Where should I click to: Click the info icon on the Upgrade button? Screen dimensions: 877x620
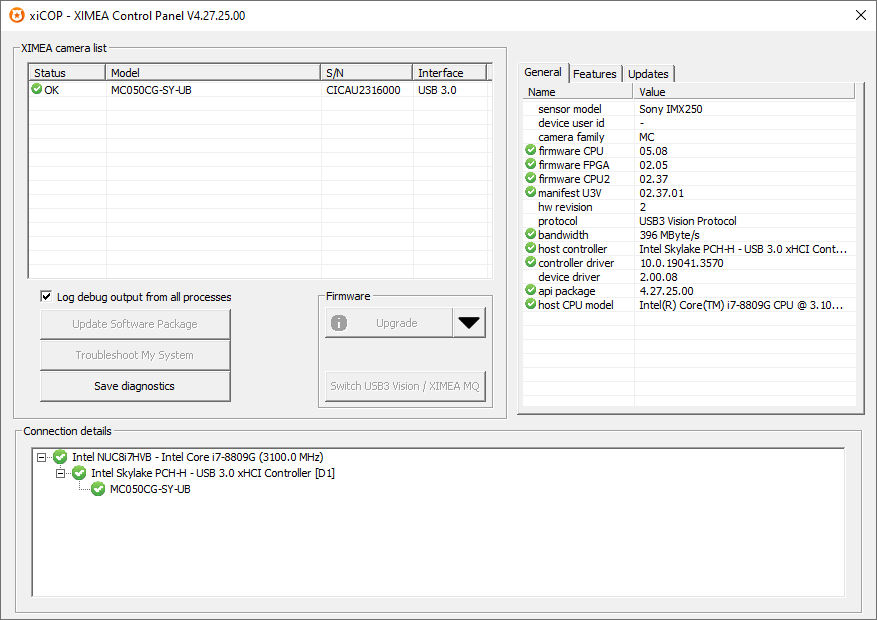pos(339,323)
